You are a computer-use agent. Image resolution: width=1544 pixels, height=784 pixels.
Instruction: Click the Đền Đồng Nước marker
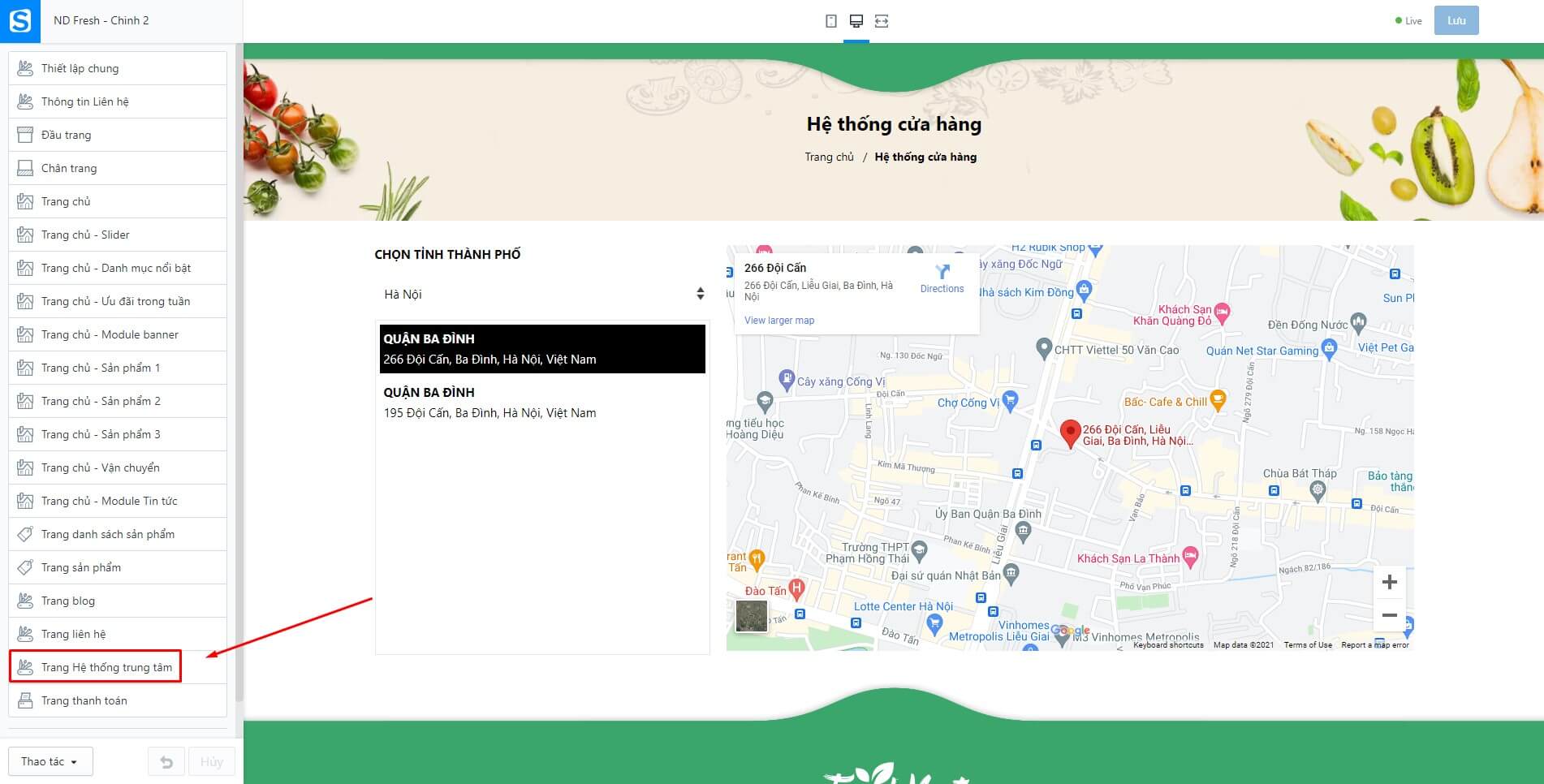tap(1358, 322)
